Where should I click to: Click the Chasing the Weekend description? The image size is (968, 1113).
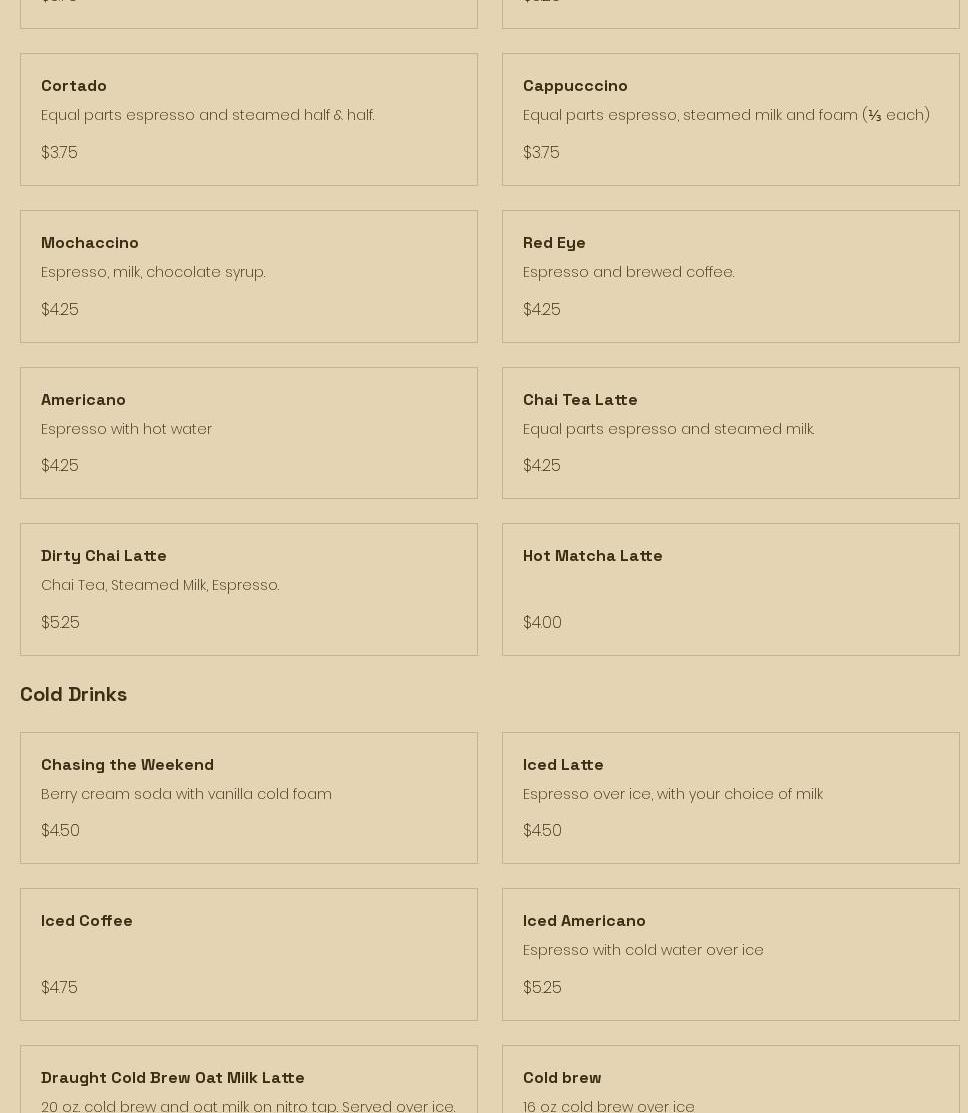pos(186,794)
